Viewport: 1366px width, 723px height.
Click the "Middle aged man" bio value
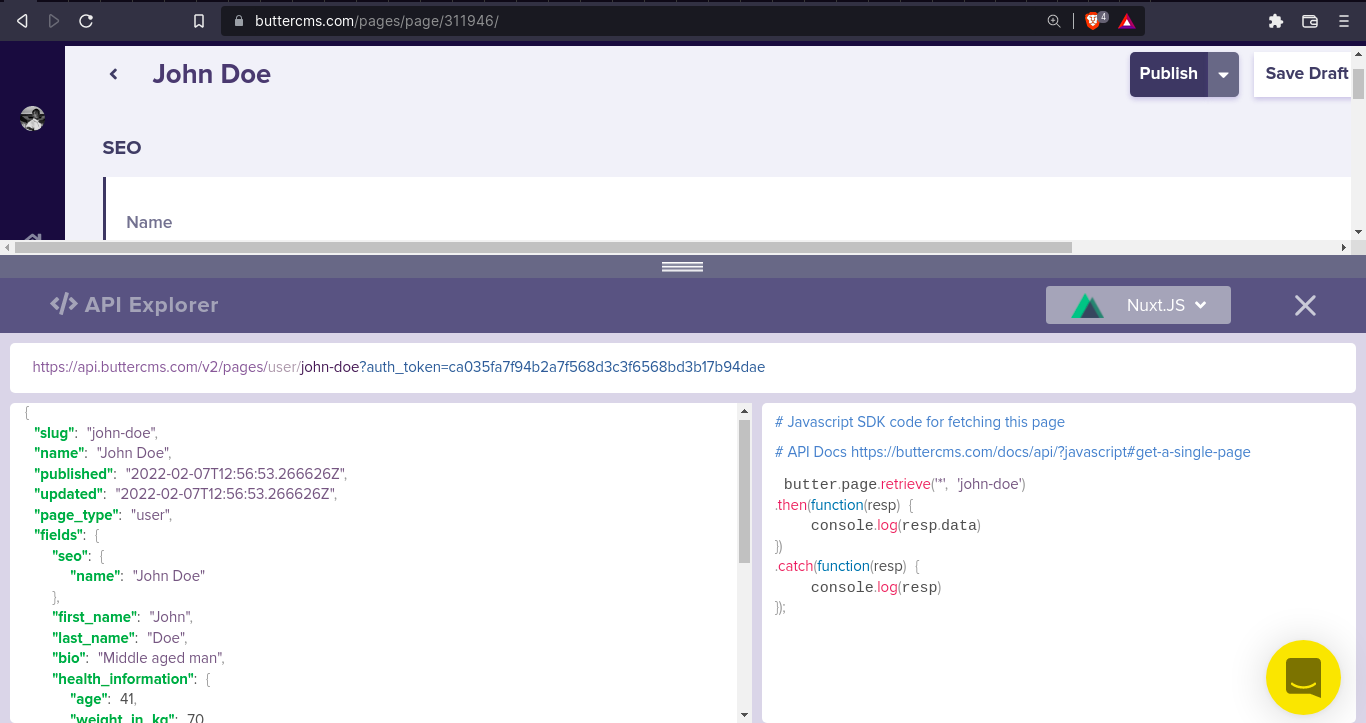(x=161, y=658)
